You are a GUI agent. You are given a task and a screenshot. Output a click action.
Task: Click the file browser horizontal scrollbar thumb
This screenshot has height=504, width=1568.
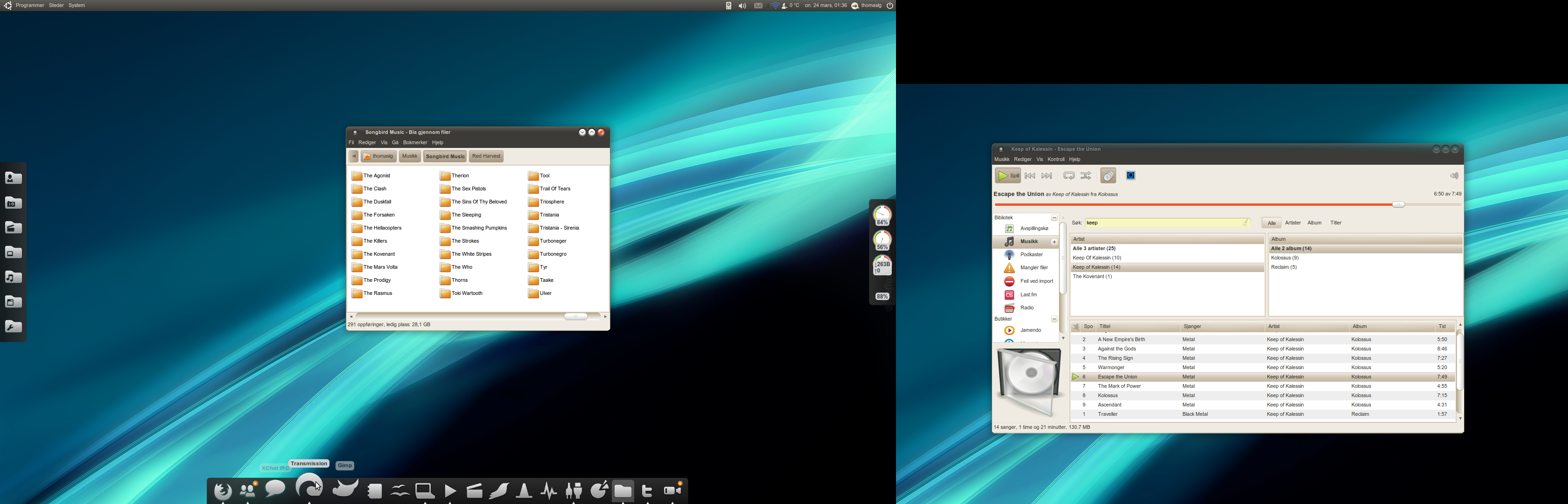pyautogui.click(x=576, y=316)
